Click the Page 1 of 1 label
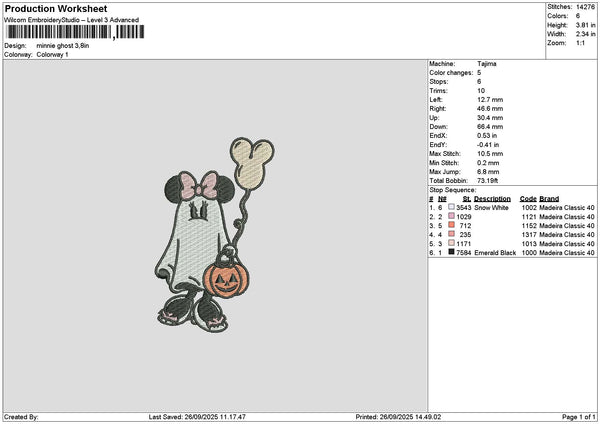Image resolution: width=600 pixels, height=424 pixels. click(579, 417)
